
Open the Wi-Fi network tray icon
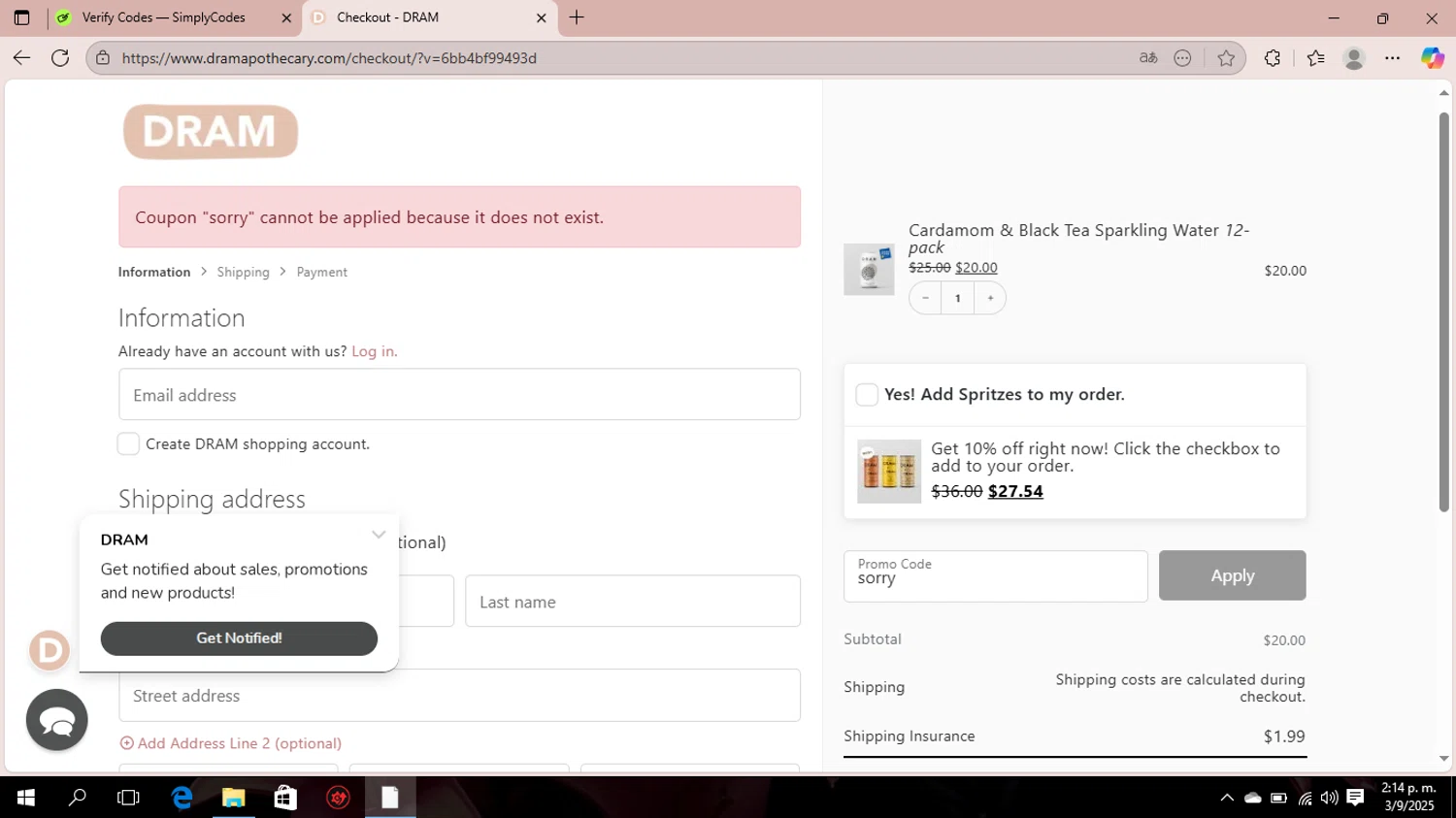[x=1305, y=798]
